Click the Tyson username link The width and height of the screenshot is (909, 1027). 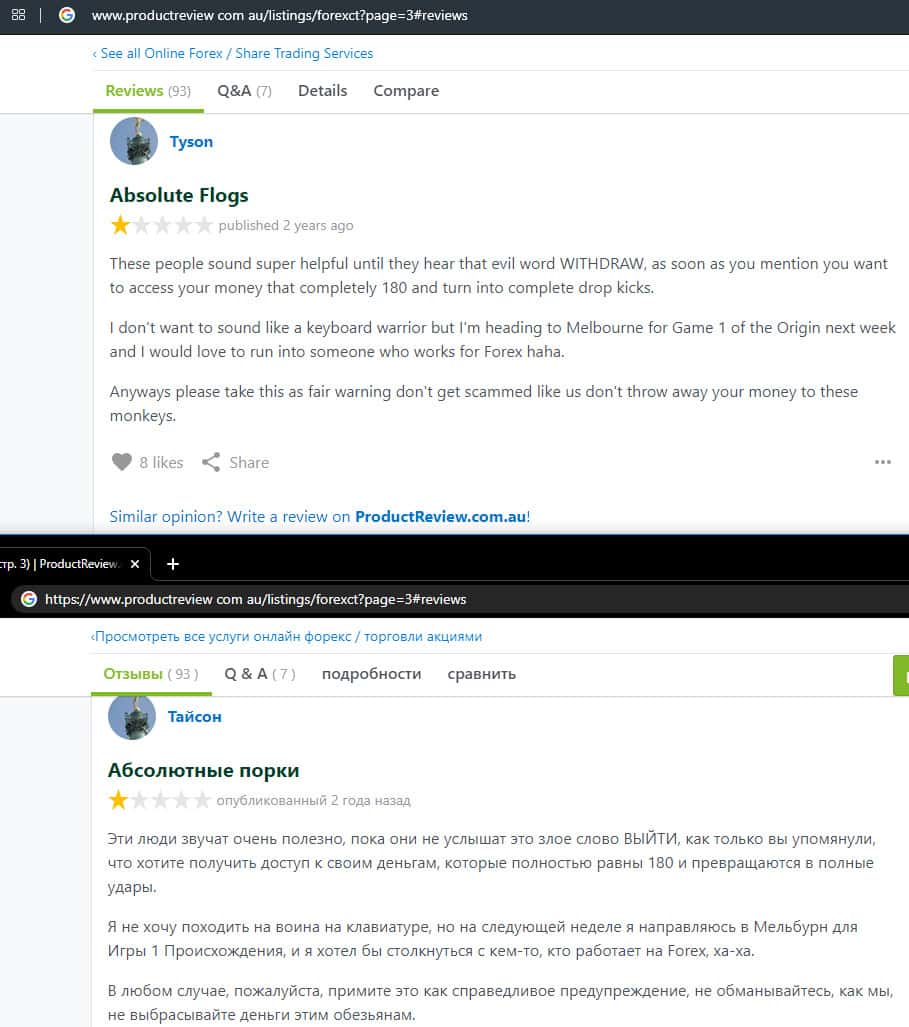tap(191, 141)
